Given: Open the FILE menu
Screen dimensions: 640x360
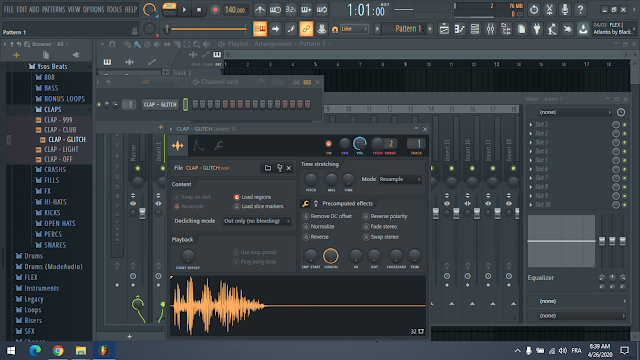Looking at the screenshot, I should tap(9, 9).
